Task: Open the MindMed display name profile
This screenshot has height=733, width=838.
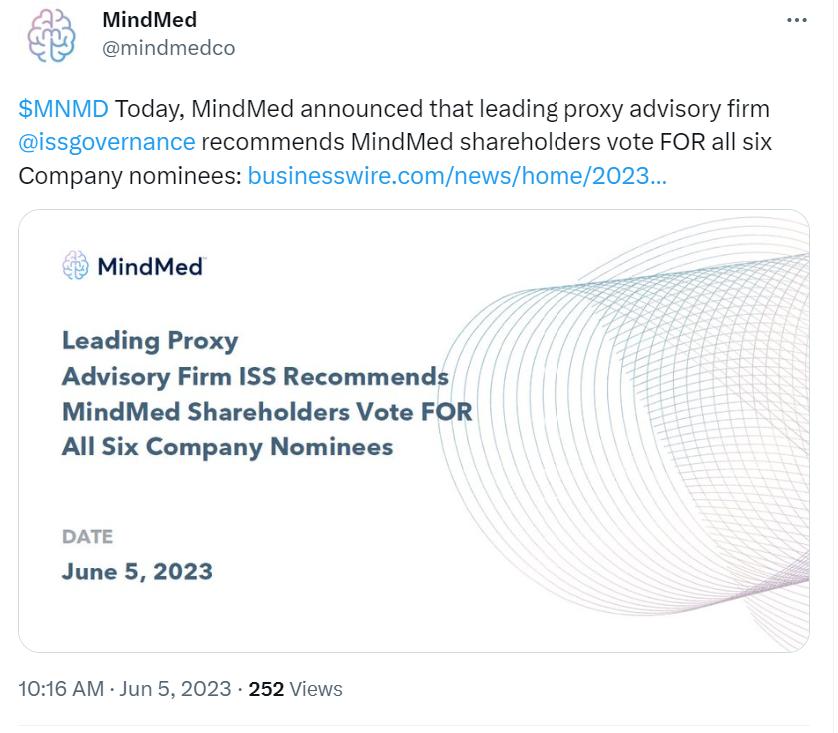Action: pyautogui.click(x=149, y=20)
